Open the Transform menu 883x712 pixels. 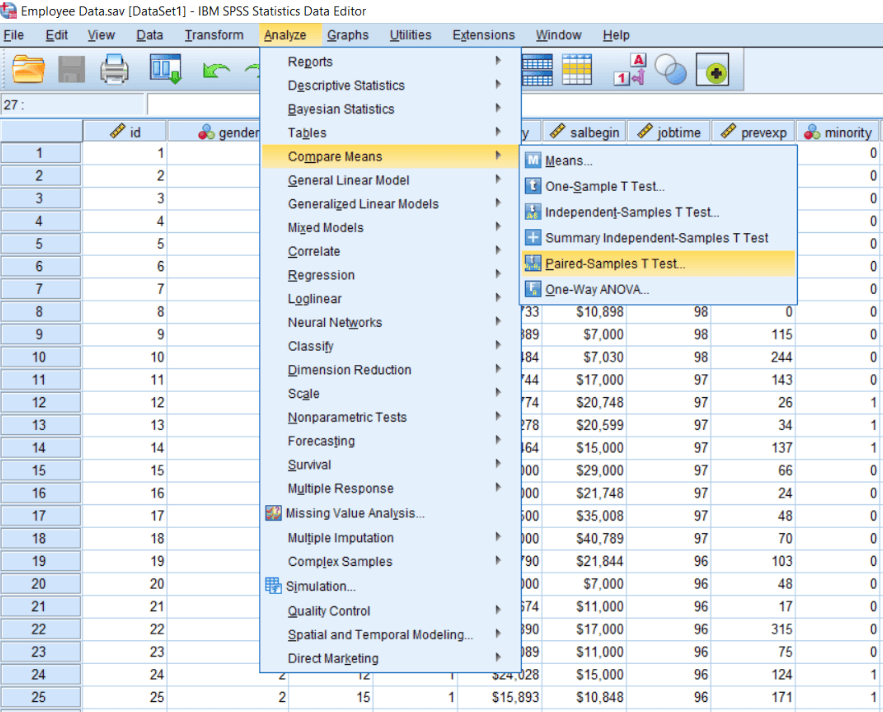pos(214,35)
